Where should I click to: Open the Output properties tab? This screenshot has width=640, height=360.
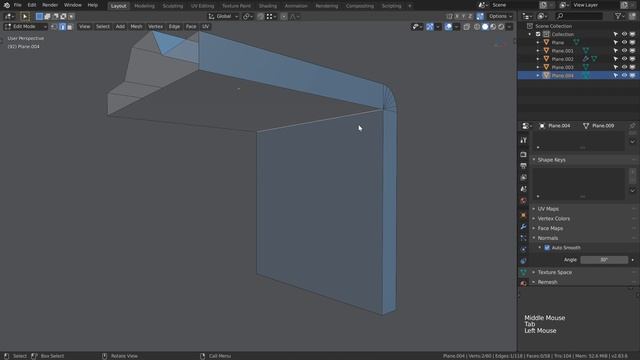point(523,166)
